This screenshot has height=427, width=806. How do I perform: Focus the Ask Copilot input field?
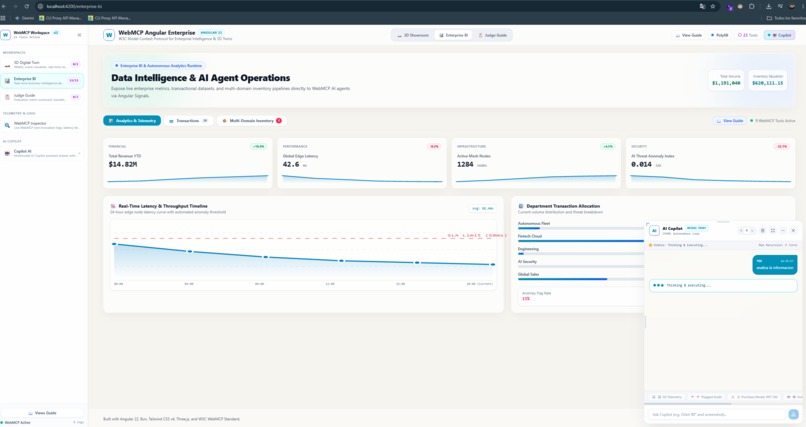(717, 414)
